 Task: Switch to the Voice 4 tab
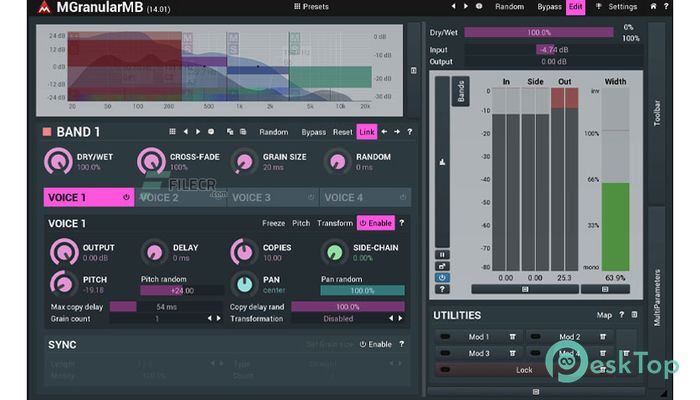tap(365, 197)
